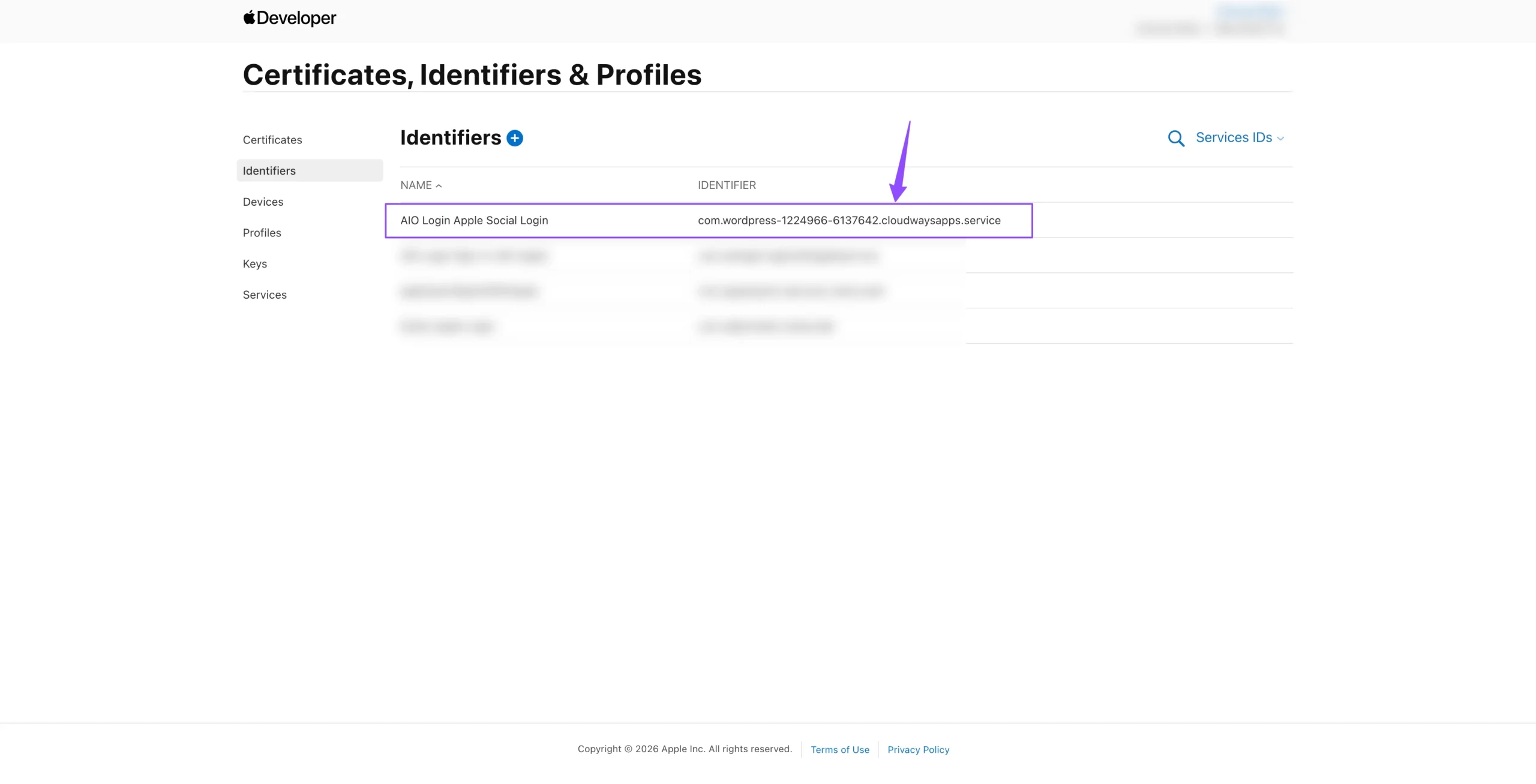Screen dimensions: 1536x784
Task: Select the second blurred identifier row
Action: point(846,256)
